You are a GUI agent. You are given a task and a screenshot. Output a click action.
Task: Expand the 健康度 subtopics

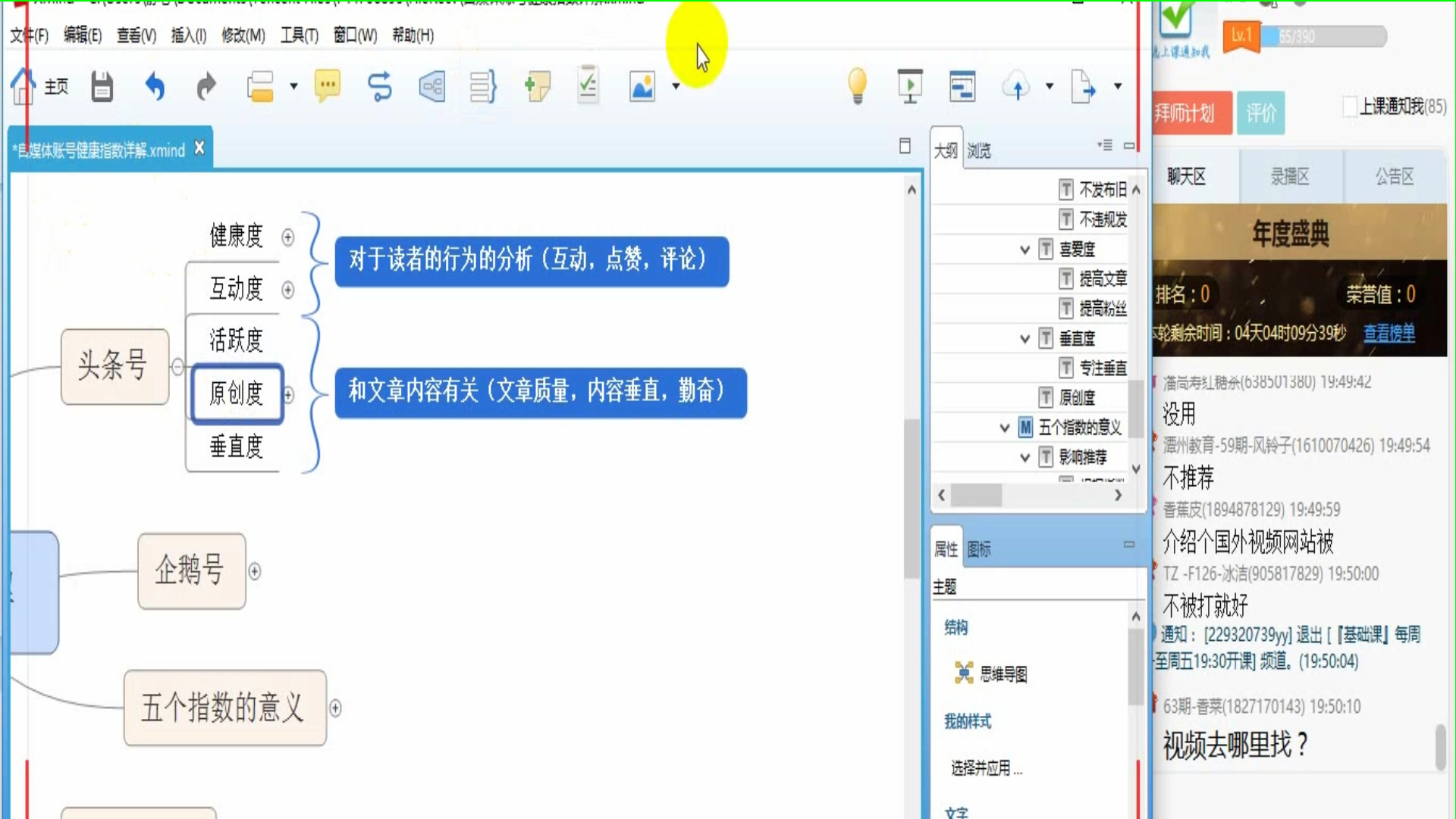point(288,237)
